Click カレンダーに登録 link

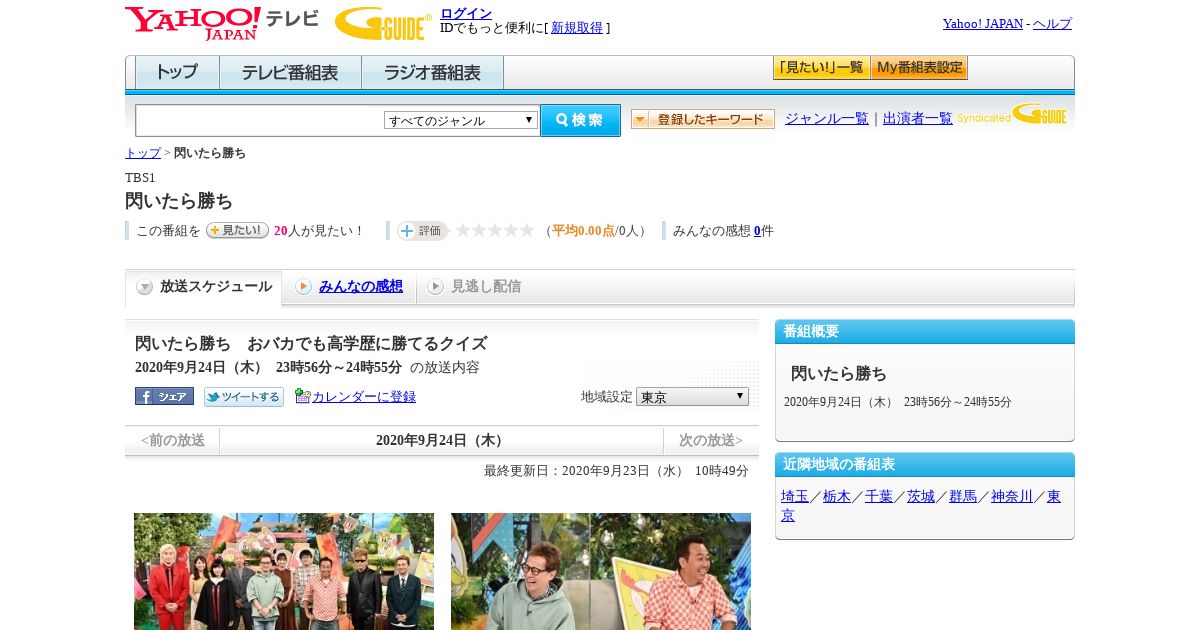[364, 397]
